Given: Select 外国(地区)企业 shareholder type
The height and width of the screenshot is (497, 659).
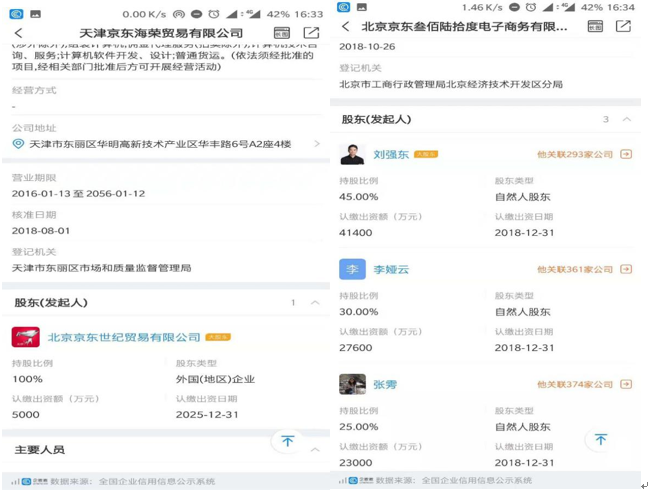Looking at the screenshot, I should point(215,379).
